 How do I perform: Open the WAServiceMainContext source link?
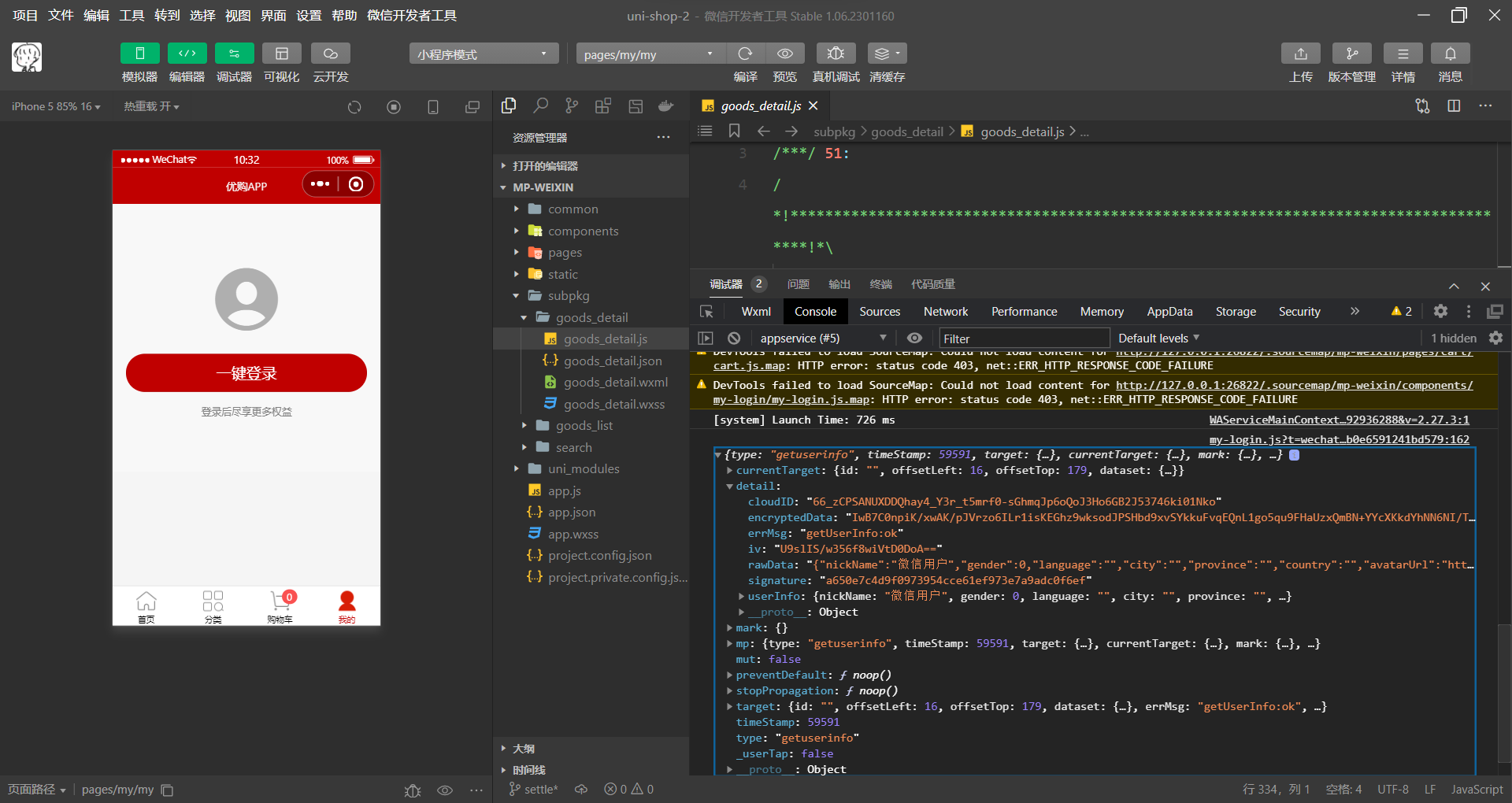pyautogui.click(x=1339, y=420)
